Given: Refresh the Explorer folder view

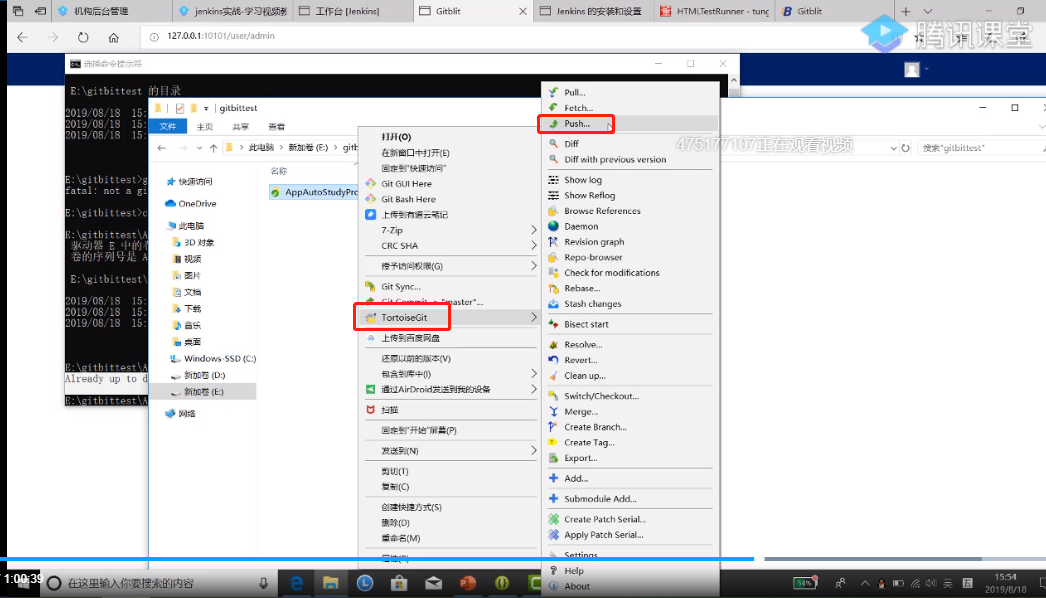Looking at the screenshot, I should pyautogui.click(x=905, y=148).
